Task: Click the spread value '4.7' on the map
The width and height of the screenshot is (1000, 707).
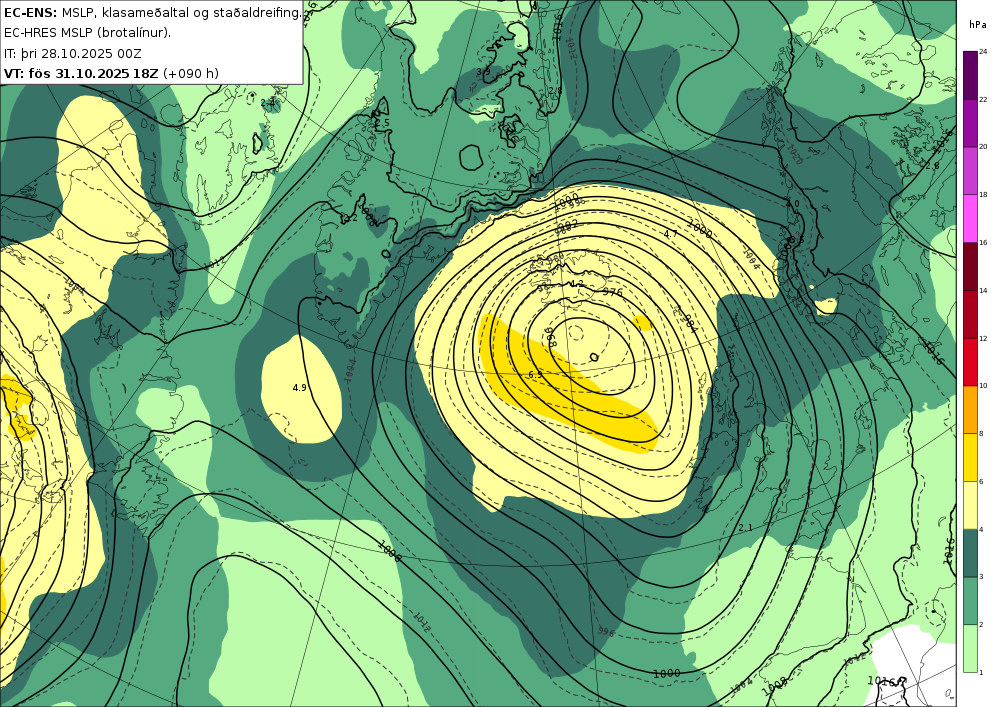Action: pyautogui.click(x=670, y=234)
